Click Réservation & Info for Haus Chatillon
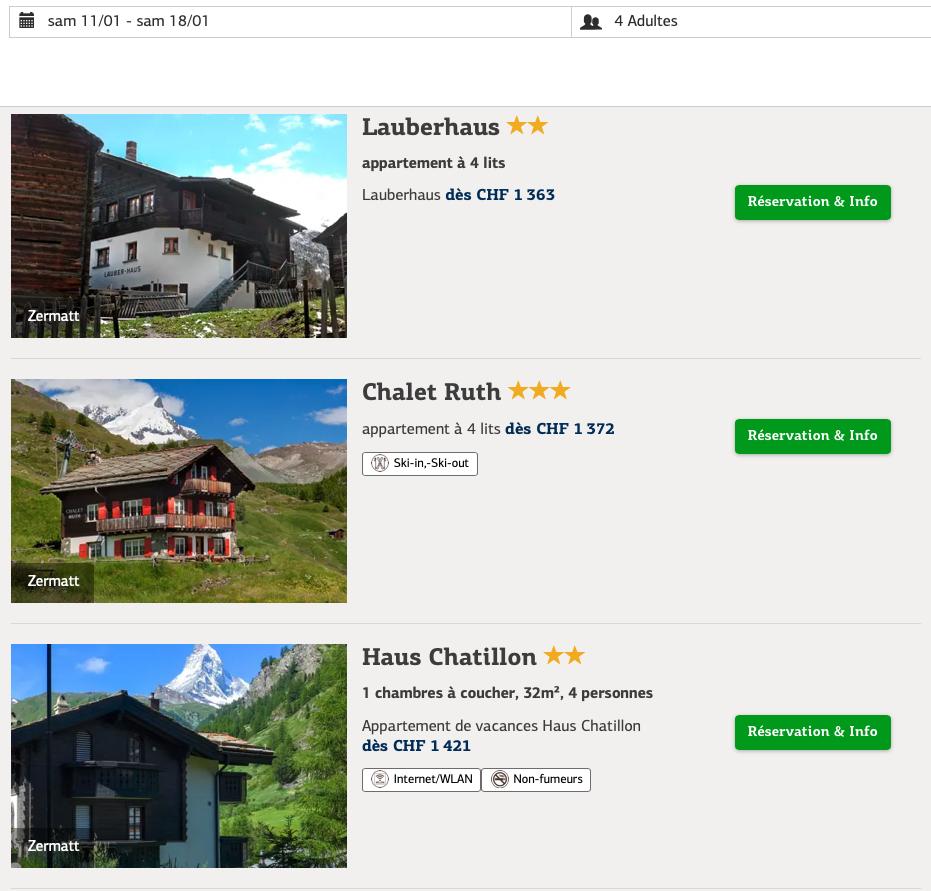The height and width of the screenshot is (891, 931). pos(812,732)
